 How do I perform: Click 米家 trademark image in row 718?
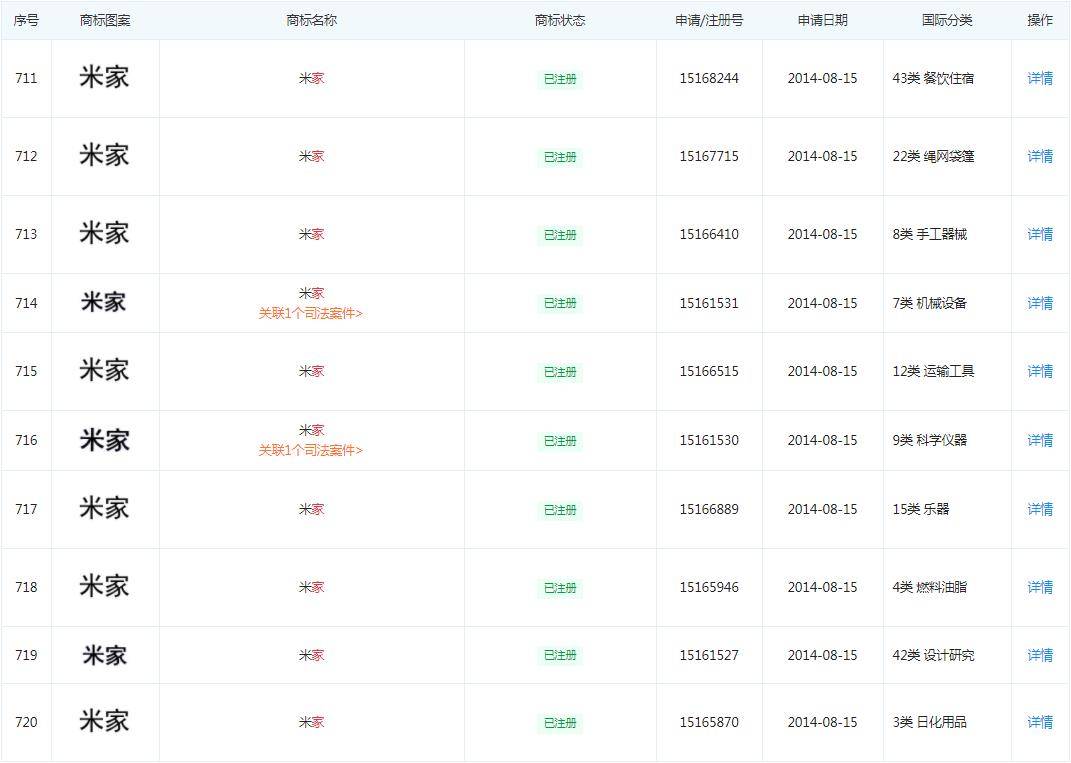(105, 586)
